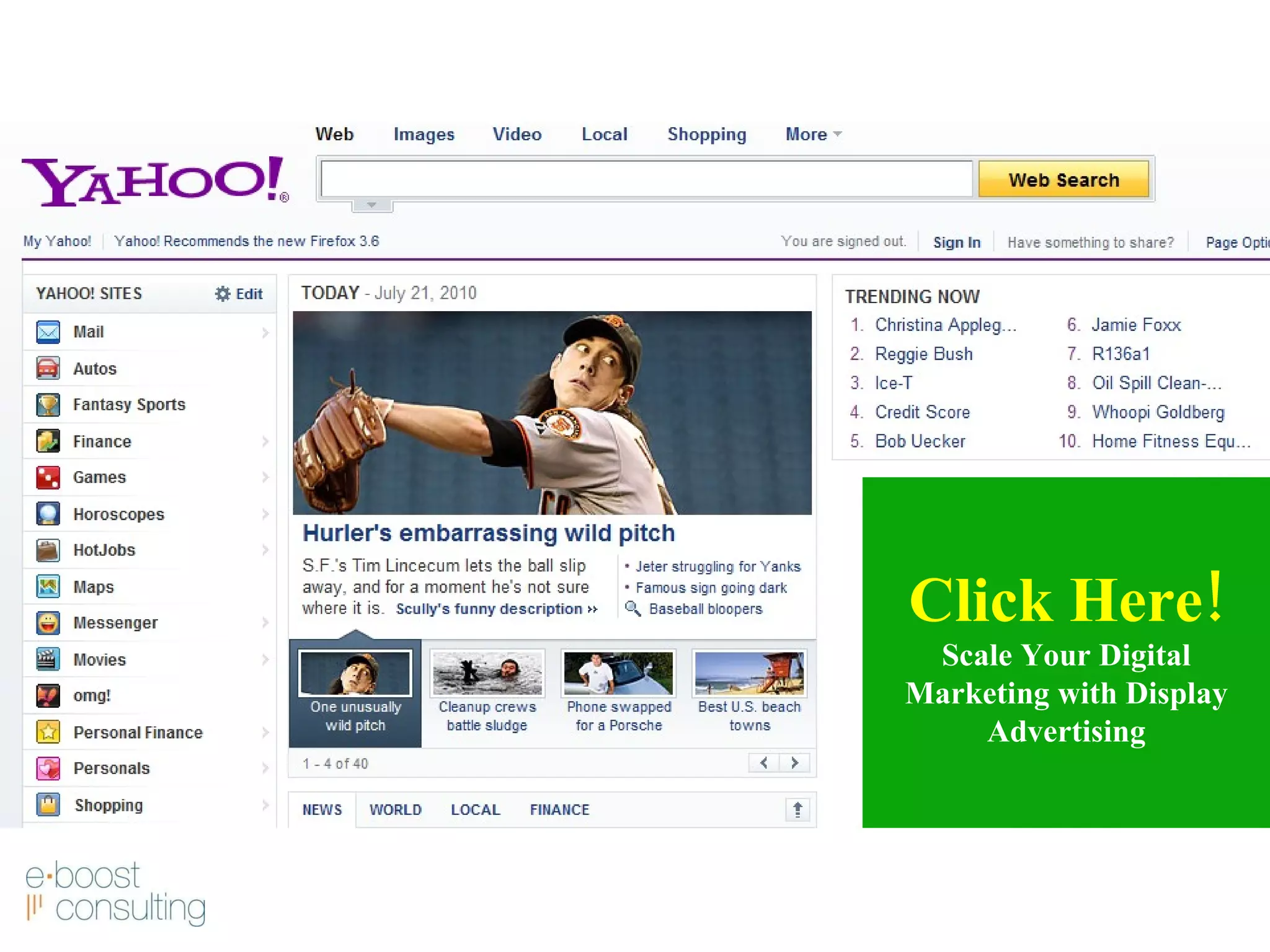Expand the Shopping flyout arrow
The width and height of the screenshot is (1270, 952).
tap(265, 804)
